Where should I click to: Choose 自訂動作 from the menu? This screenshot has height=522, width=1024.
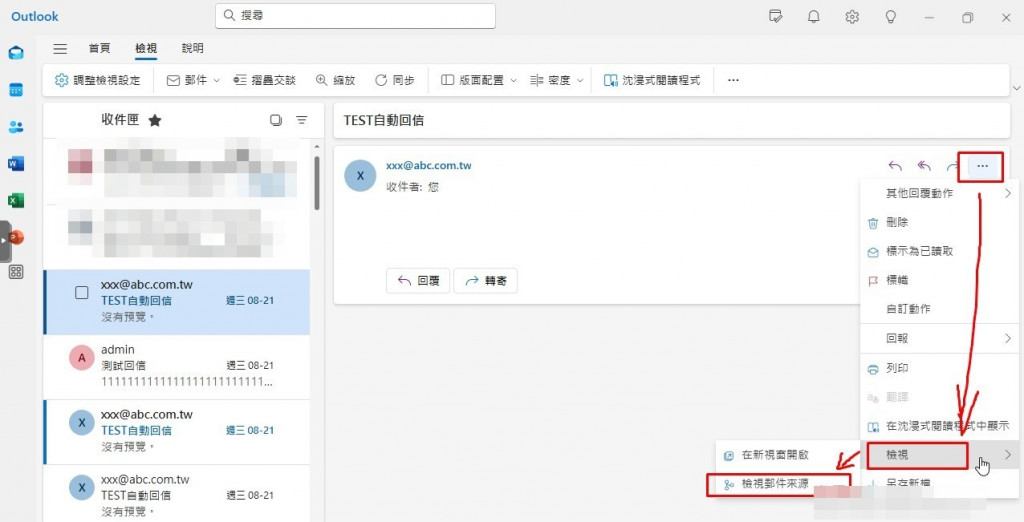click(939, 309)
